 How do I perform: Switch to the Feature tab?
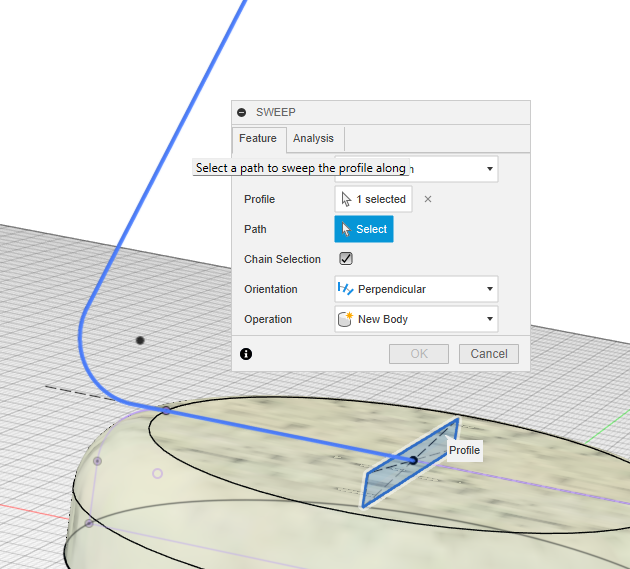click(x=258, y=139)
